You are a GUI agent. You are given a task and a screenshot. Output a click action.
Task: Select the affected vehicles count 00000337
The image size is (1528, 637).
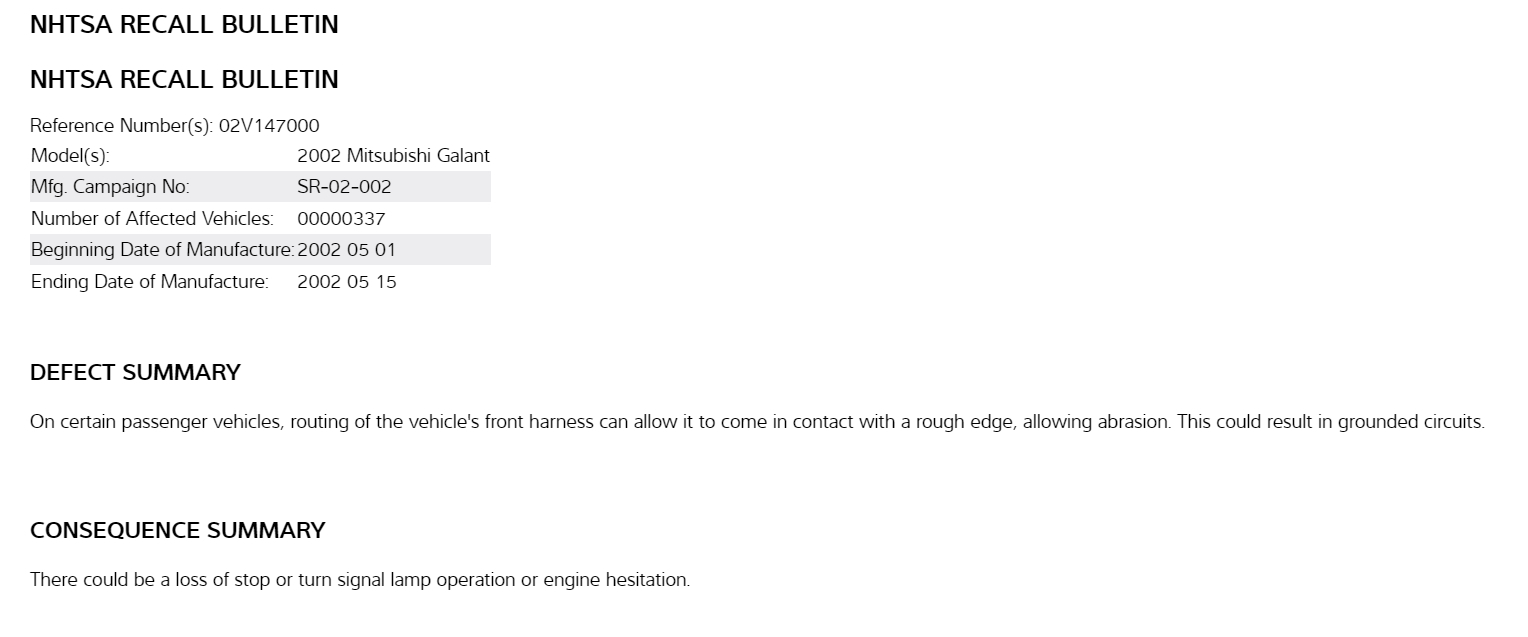click(x=341, y=219)
